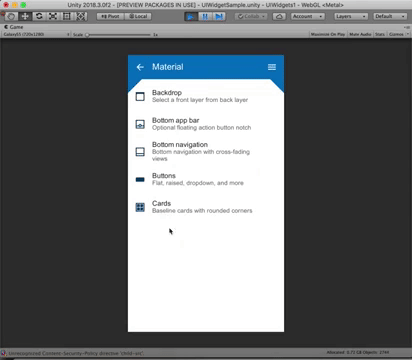Toggle Gizmos in Game view

[396, 34]
